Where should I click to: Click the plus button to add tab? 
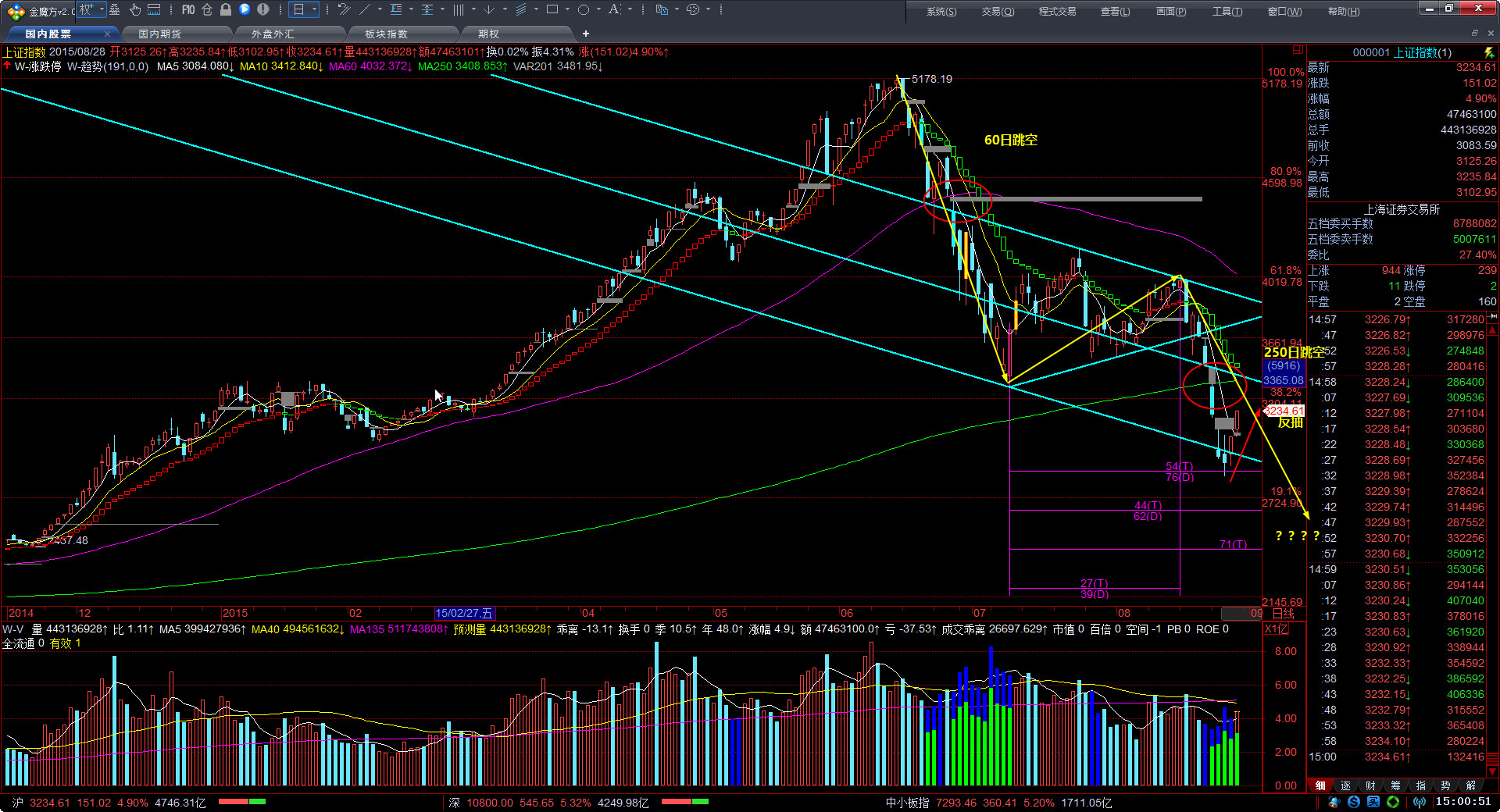[x=586, y=34]
